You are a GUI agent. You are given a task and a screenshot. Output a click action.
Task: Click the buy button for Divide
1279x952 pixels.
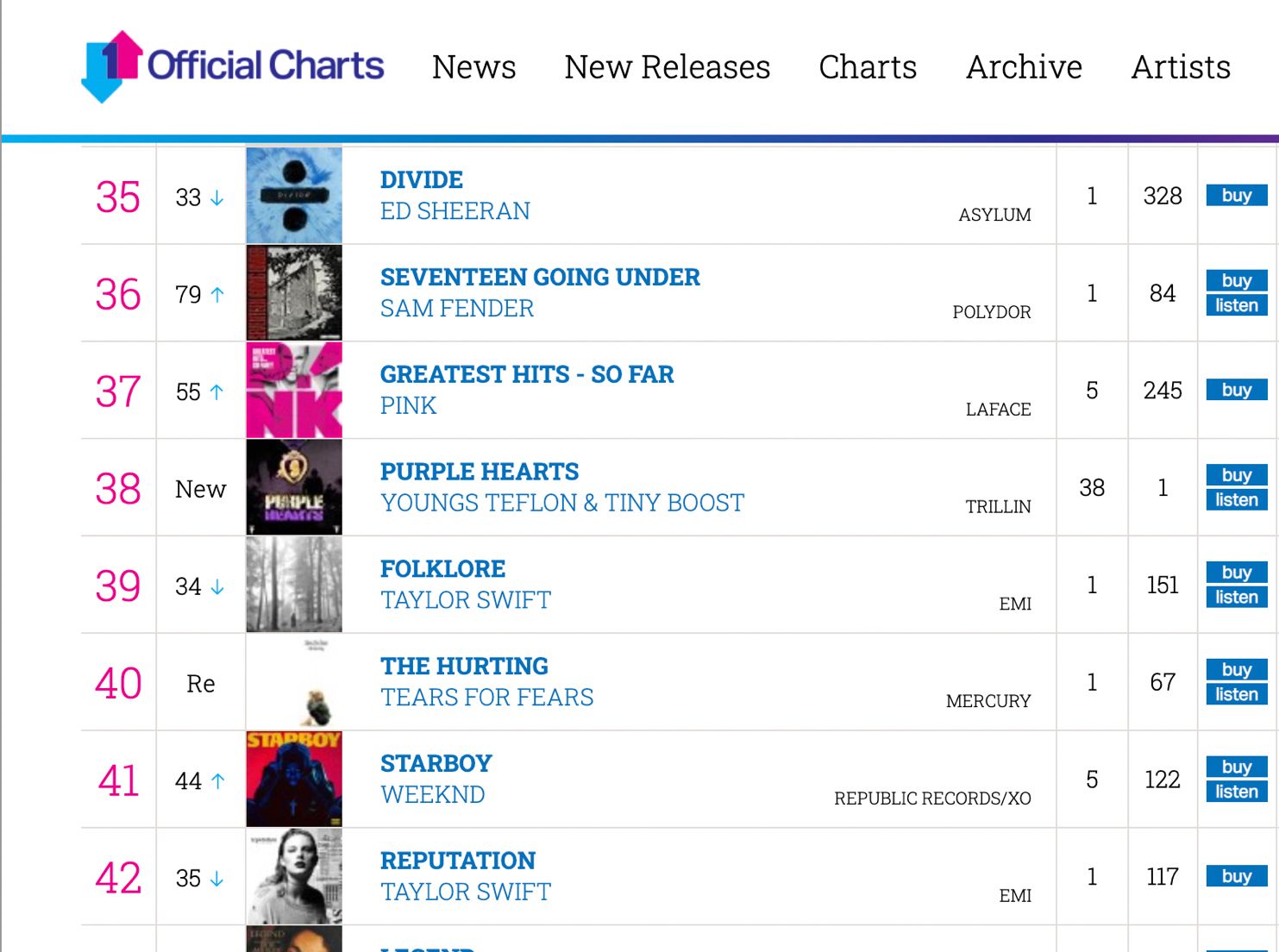pos(1237,196)
